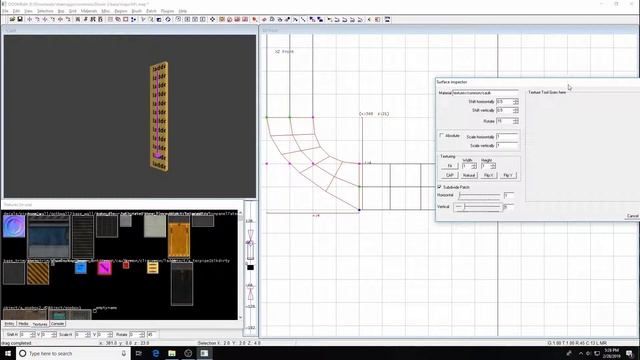Click the bottom bar Scale H spinner arrows
This screenshot has width=640, height=360.
tap(88, 334)
